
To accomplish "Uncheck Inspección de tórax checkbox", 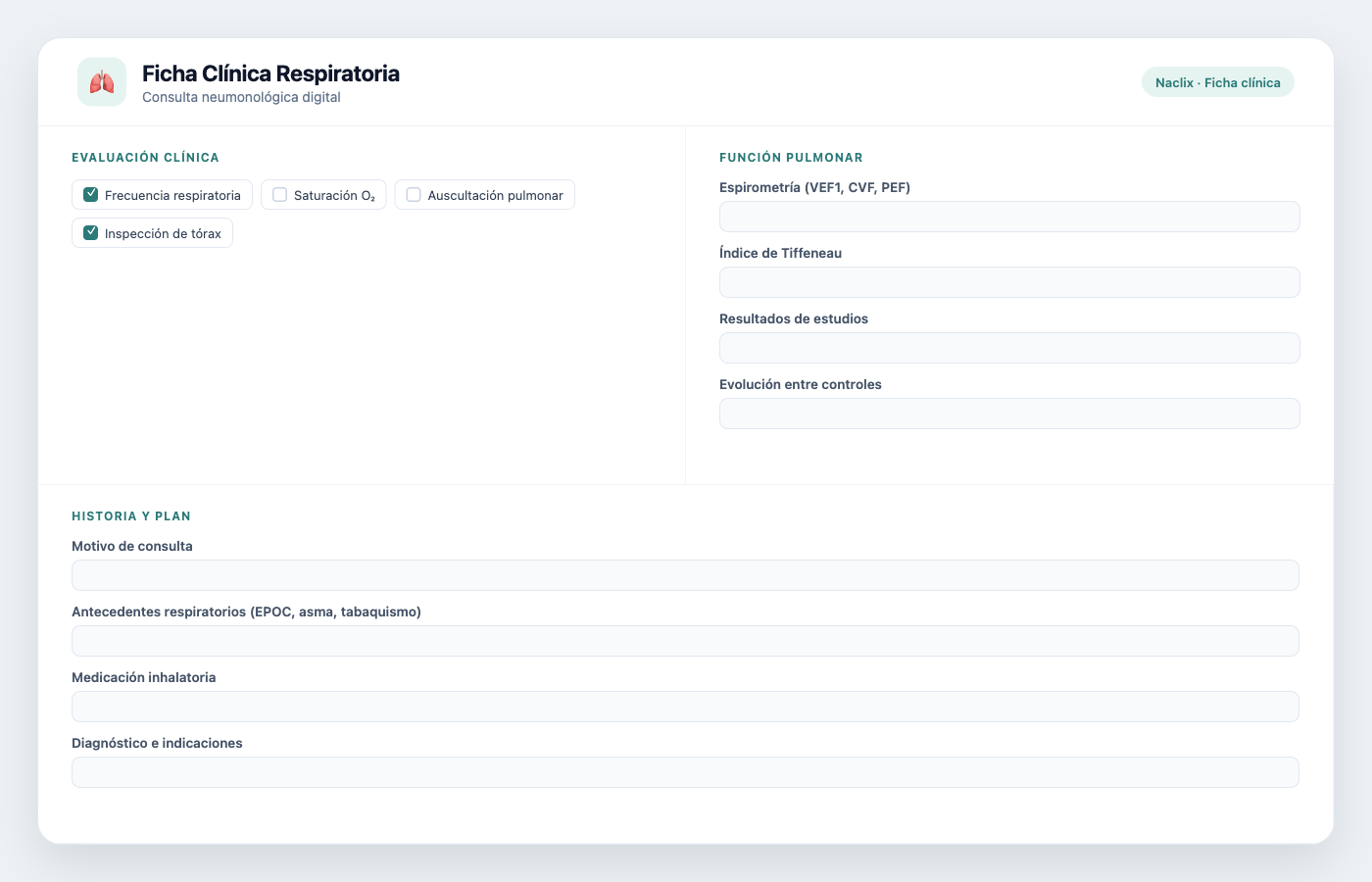I will tap(91, 233).
